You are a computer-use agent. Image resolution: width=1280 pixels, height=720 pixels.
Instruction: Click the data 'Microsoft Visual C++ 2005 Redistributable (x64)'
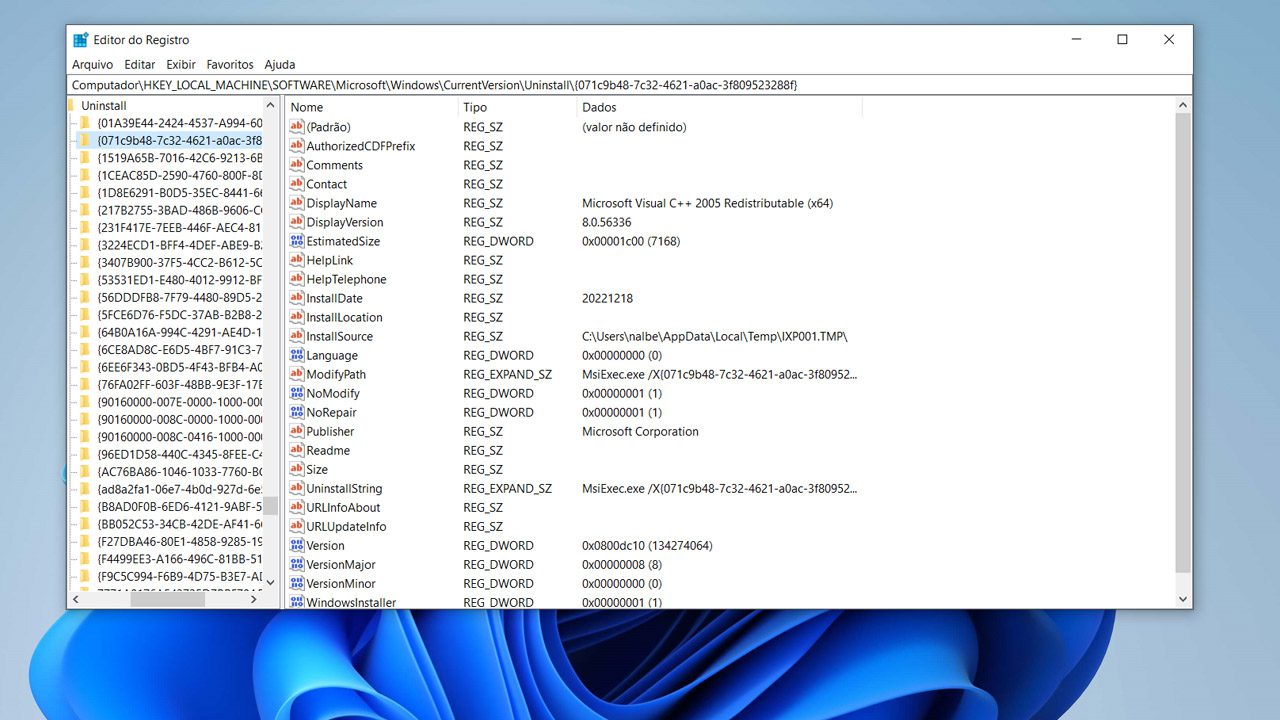tap(707, 203)
